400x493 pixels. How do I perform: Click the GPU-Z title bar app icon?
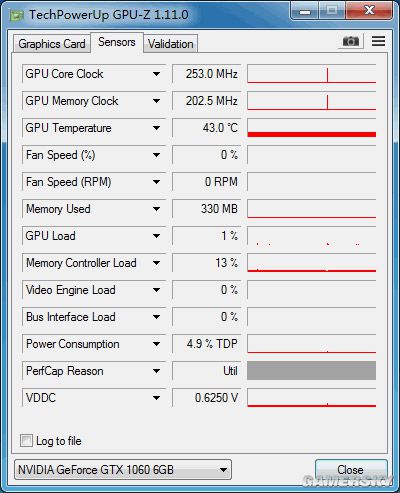16,15
